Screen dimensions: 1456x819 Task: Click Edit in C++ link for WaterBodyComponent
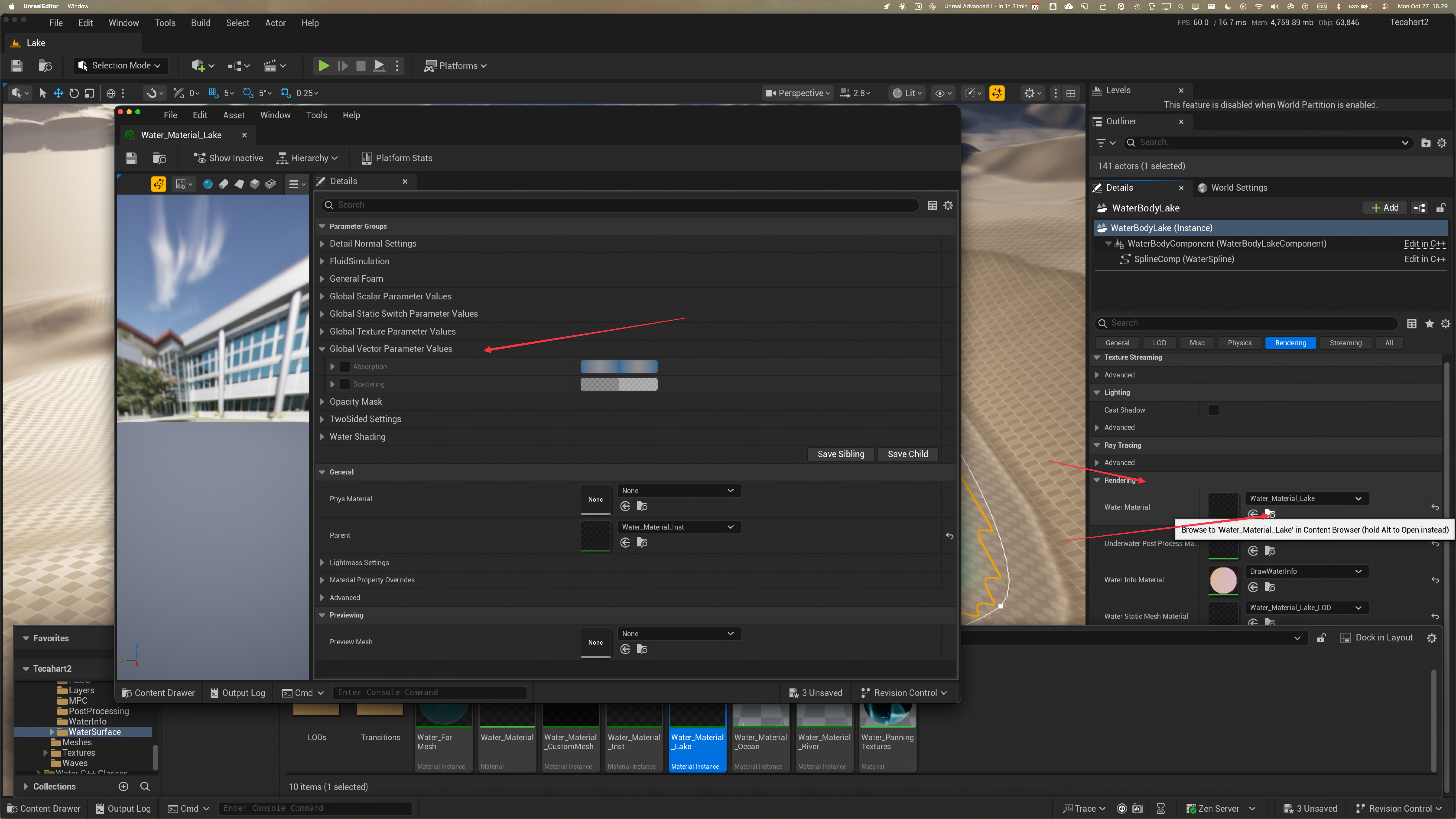coord(1424,244)
